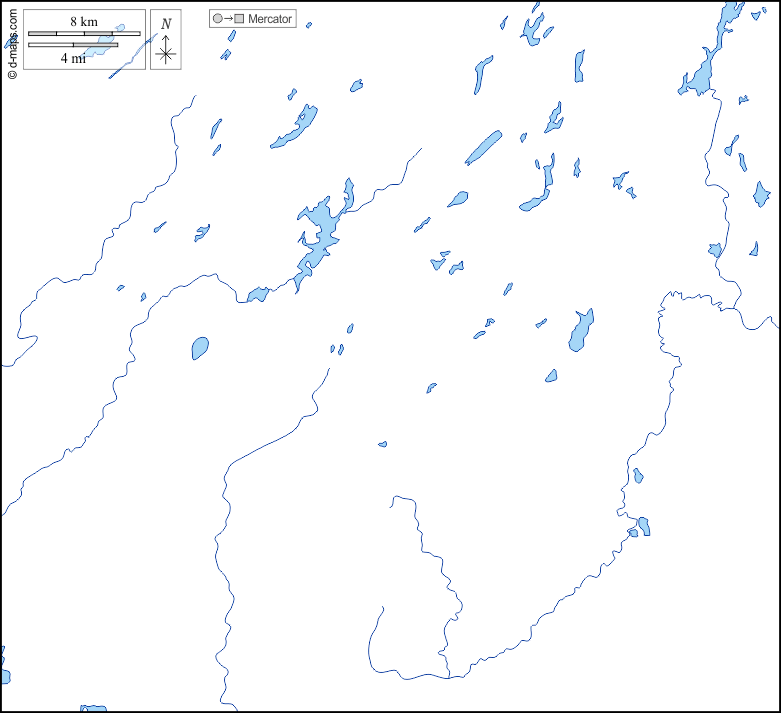Click the 8 km scale bar
781x713 pixels.
[84, 34]
